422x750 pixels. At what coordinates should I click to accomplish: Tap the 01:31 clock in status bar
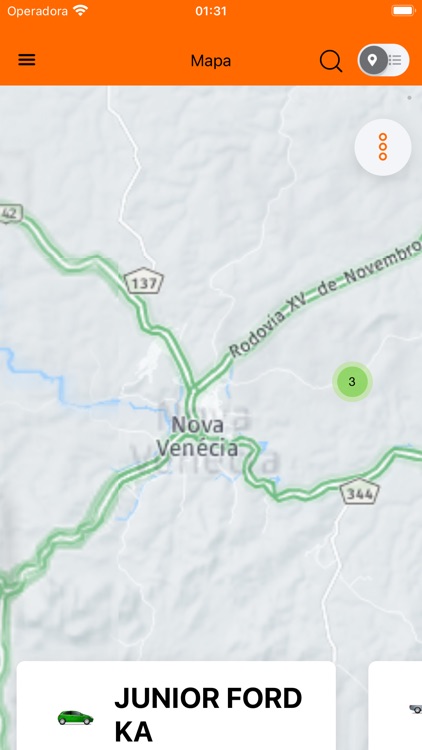211,11
